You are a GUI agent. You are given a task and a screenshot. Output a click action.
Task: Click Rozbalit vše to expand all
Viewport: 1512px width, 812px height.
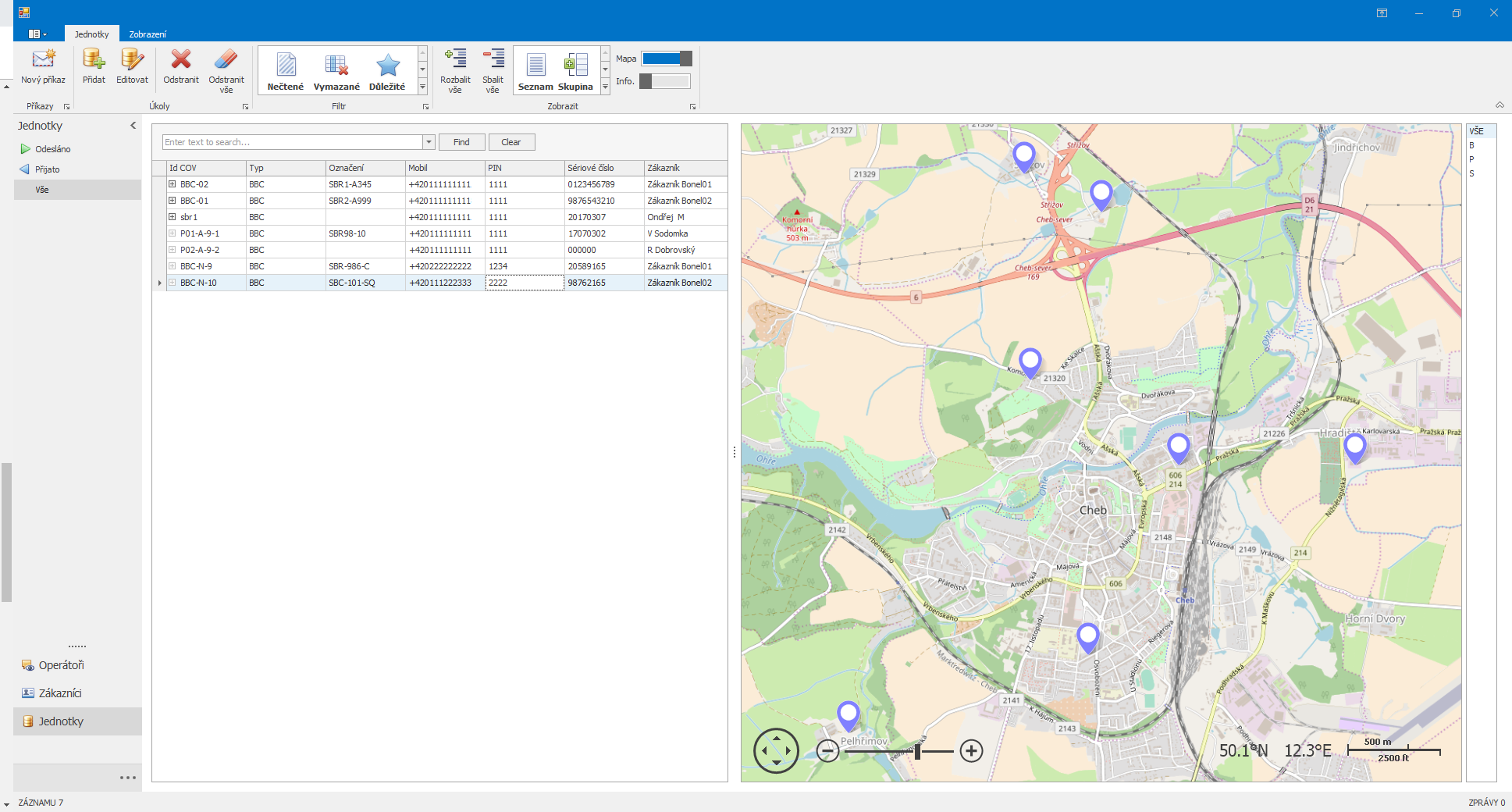point(455,70)
